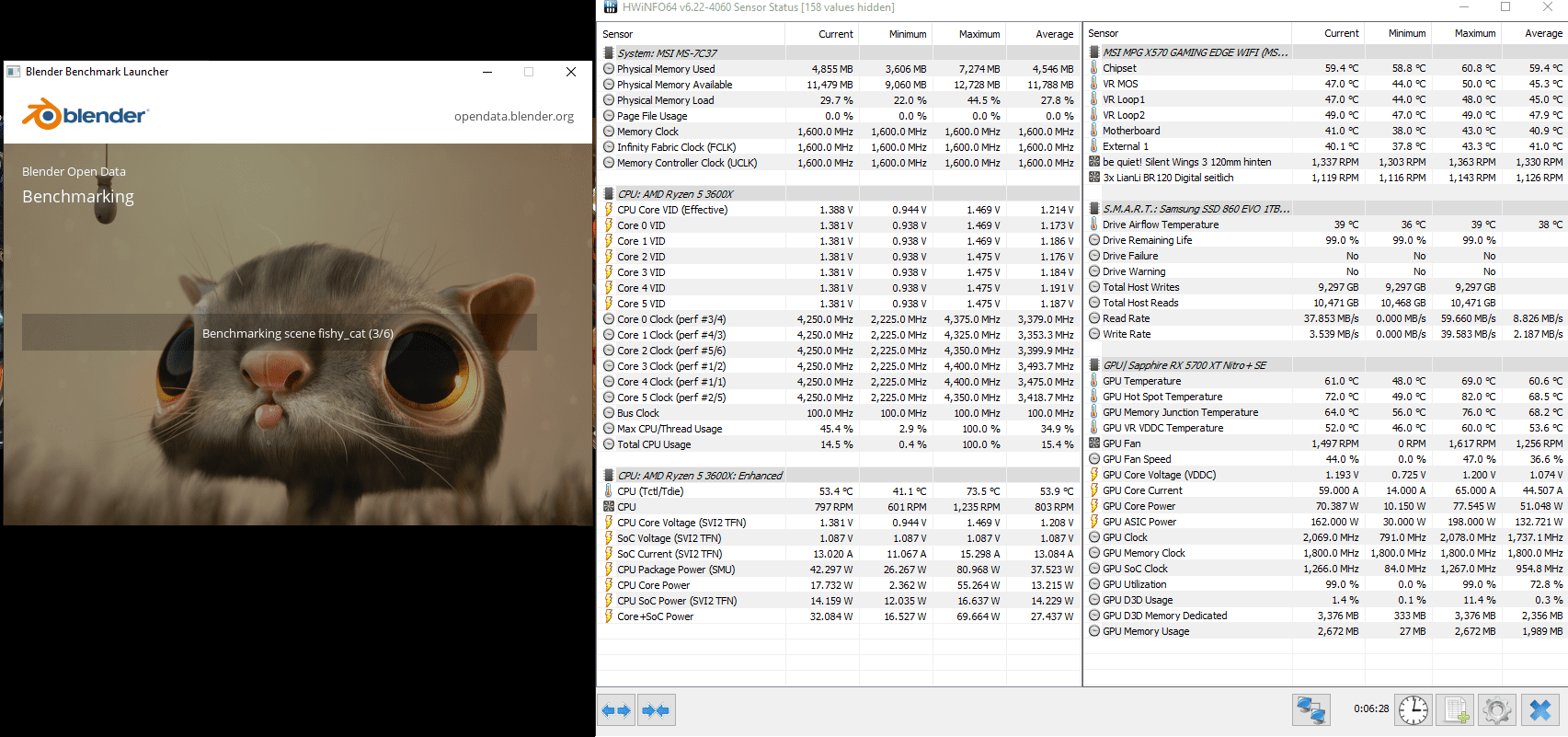Click the Blender logo in the launcher
Screen dimensions: 1568x737
click(85, 115)
